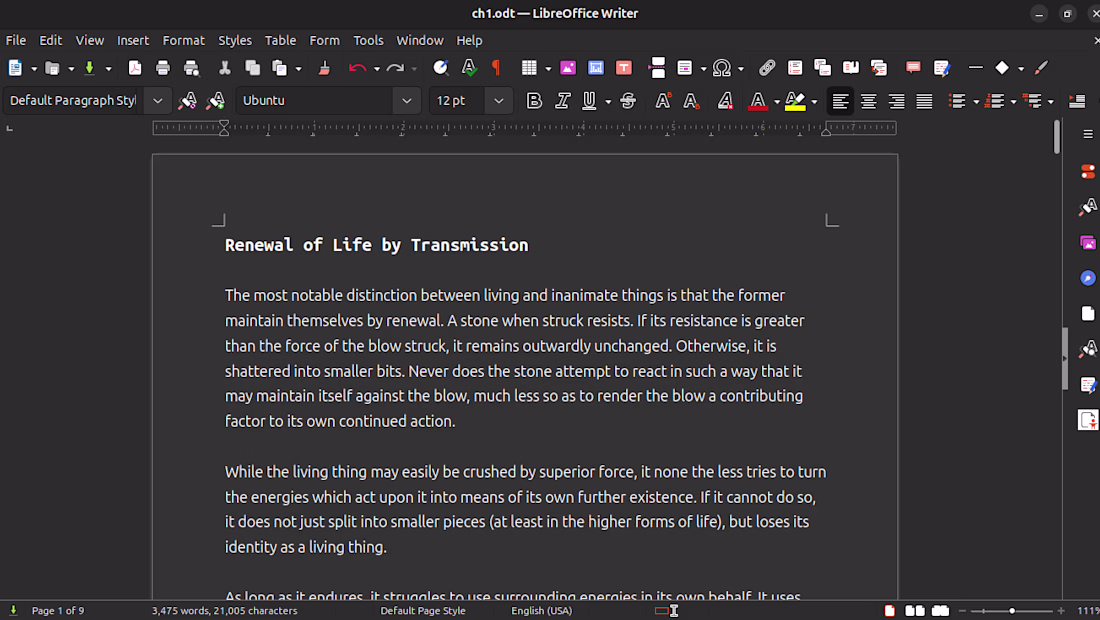1100x620 pixels.
Task: Expand the paste options dropdown
Action: [298, 69]
